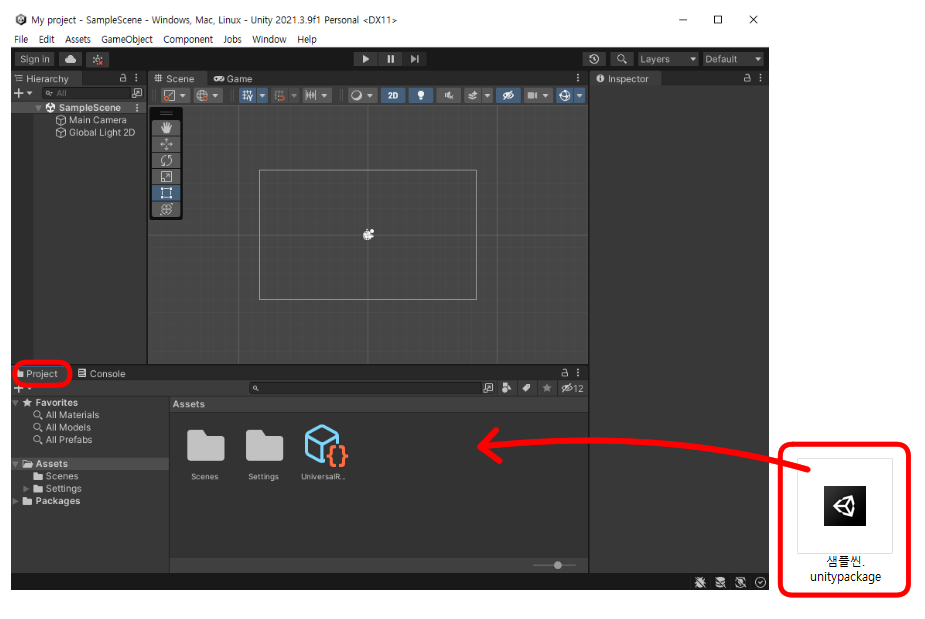
Task: Toggle hidden packages visibility 12
Action: tap(572, 388)
